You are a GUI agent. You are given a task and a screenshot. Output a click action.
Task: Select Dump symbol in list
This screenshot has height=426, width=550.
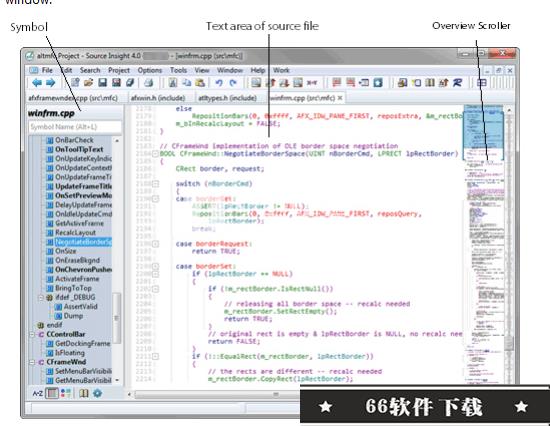pos(73,315)
